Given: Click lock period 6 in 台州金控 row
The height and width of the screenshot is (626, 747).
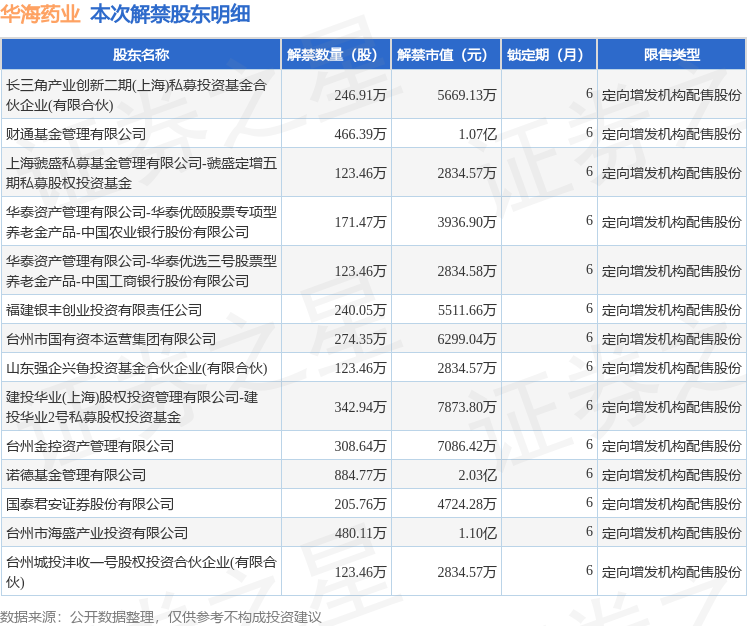Looking at the screenshot, I should [x=589, y=444].
